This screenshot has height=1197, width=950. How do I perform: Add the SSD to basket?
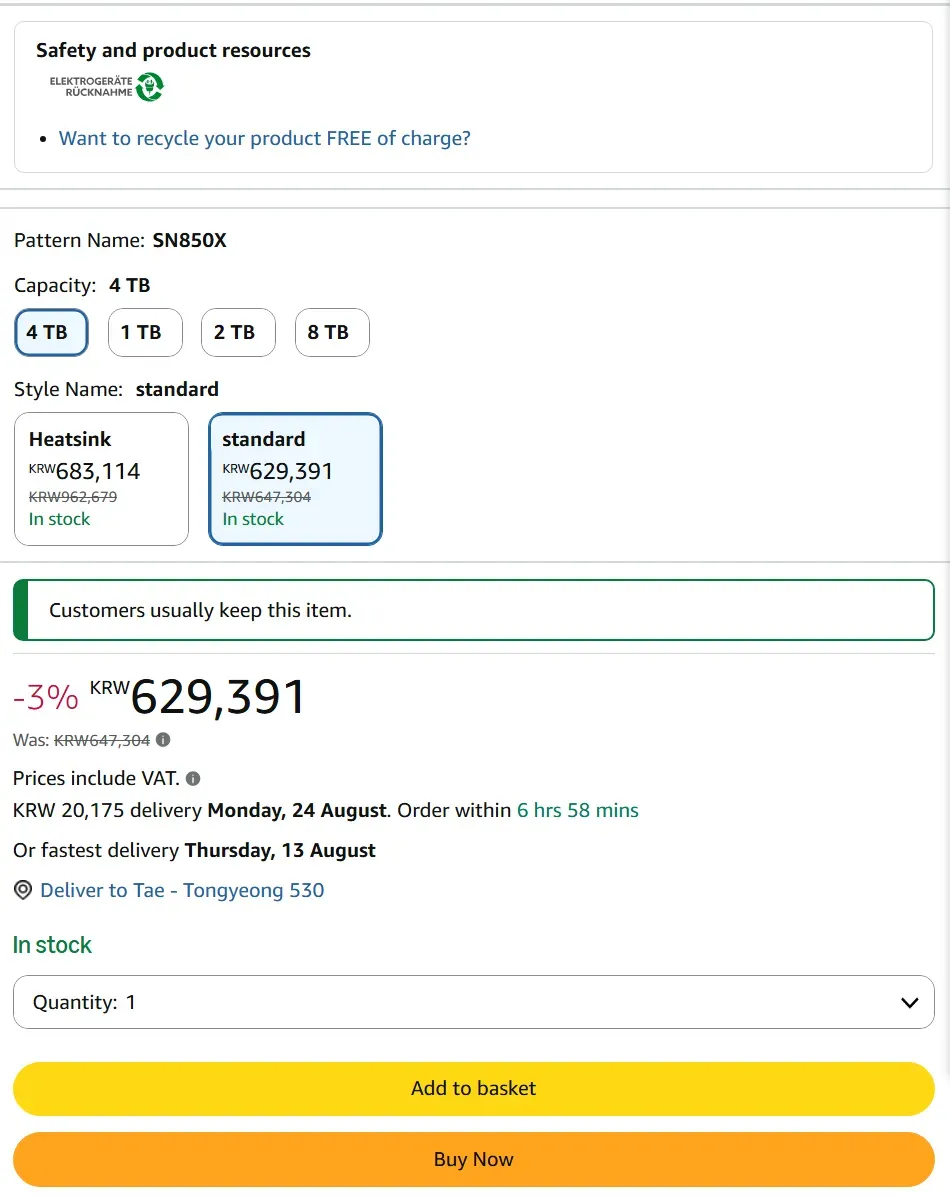(x=473, y=1089)
